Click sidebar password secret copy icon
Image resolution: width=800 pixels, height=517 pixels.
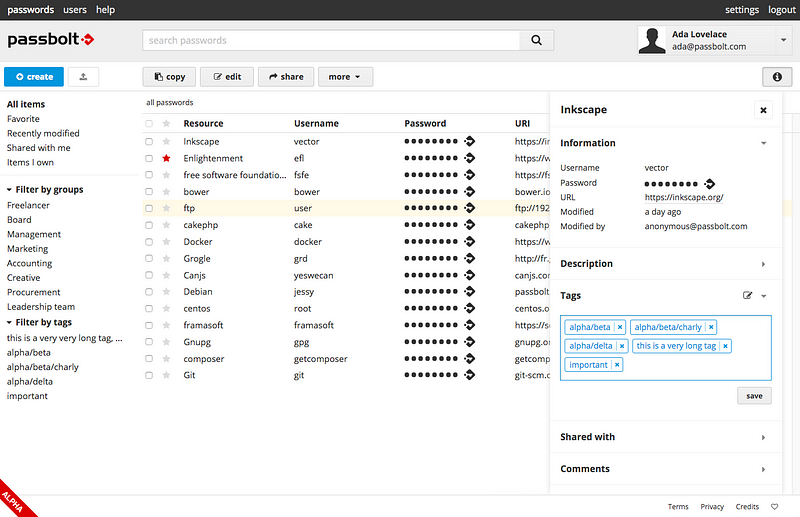pos(710,184)
